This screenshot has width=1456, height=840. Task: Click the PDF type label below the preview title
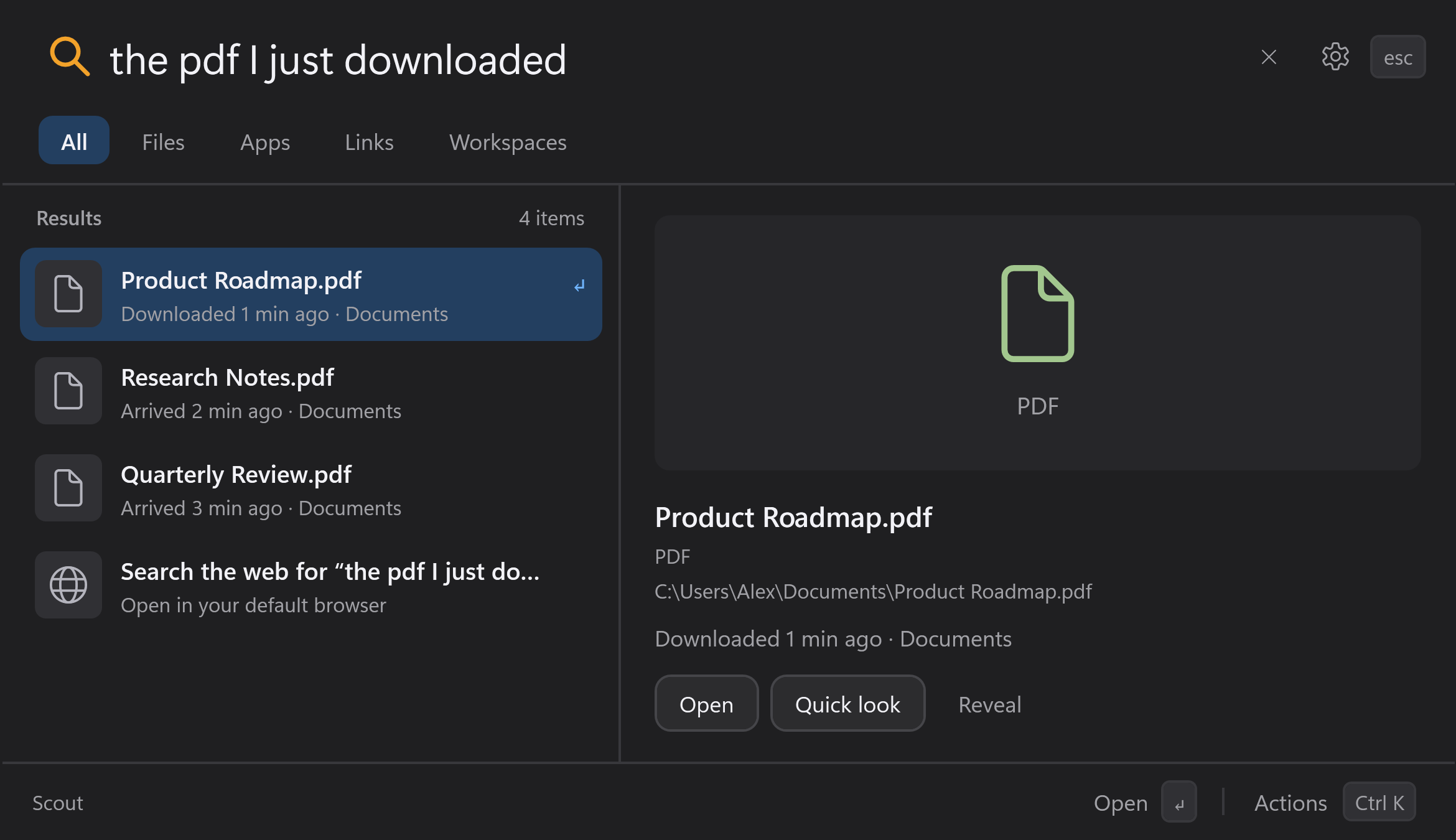[x=672, y=556]
